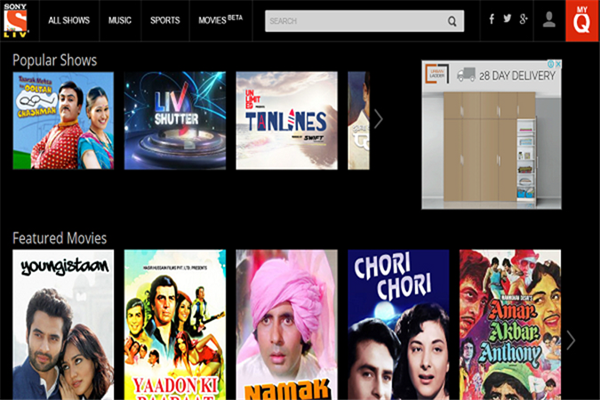Open the My Q queue button
Viewport: 600px width, 400px height.
582,20
